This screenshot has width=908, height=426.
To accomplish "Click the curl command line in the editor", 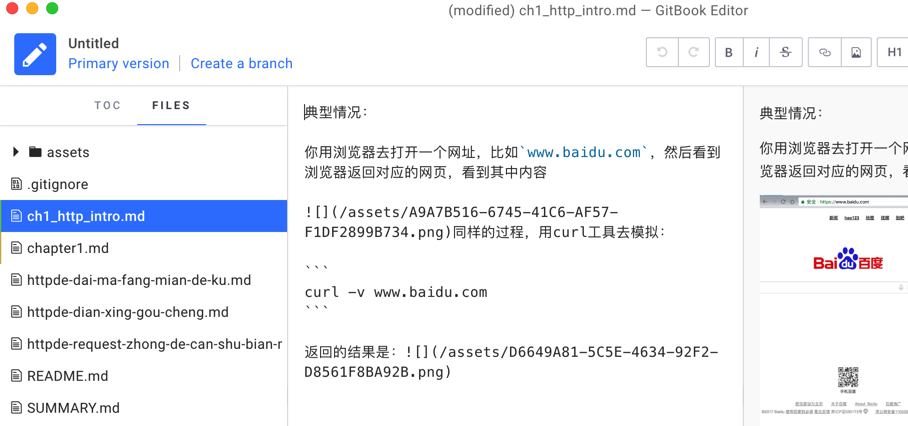I will [396, 292].
